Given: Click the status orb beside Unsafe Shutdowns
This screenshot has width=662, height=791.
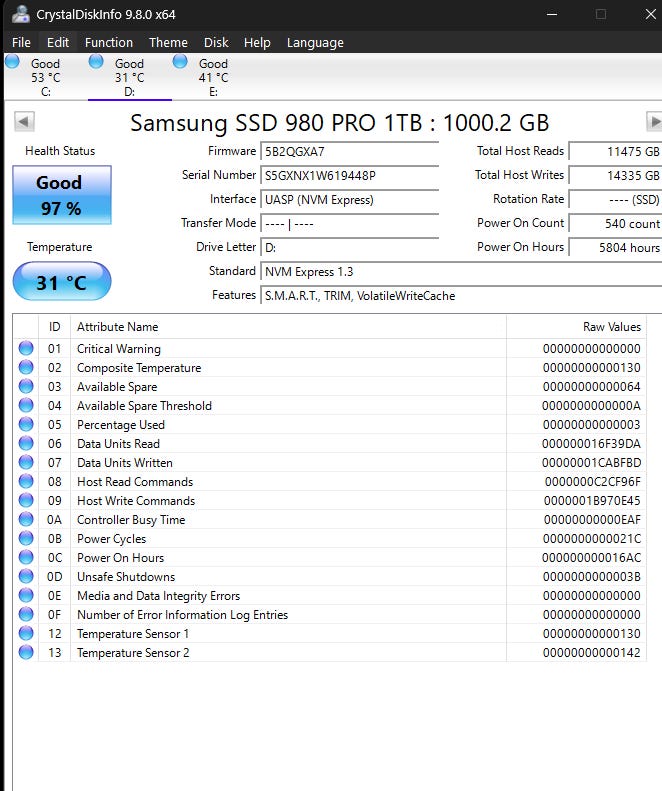Looking at the screenshot, I should tap(26, 576).
